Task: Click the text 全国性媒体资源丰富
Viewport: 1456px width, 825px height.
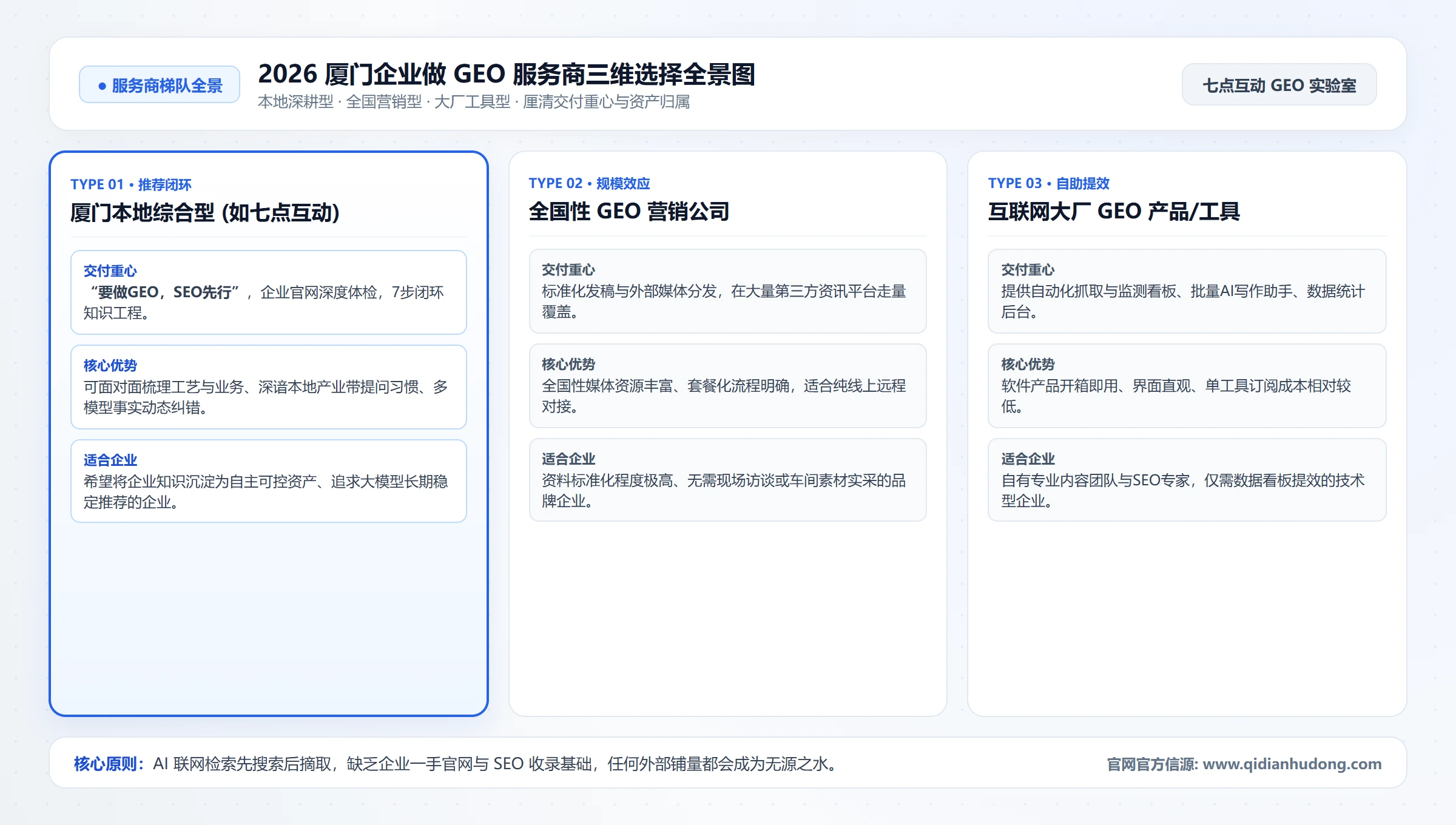Action: click(x=607, y=386)
